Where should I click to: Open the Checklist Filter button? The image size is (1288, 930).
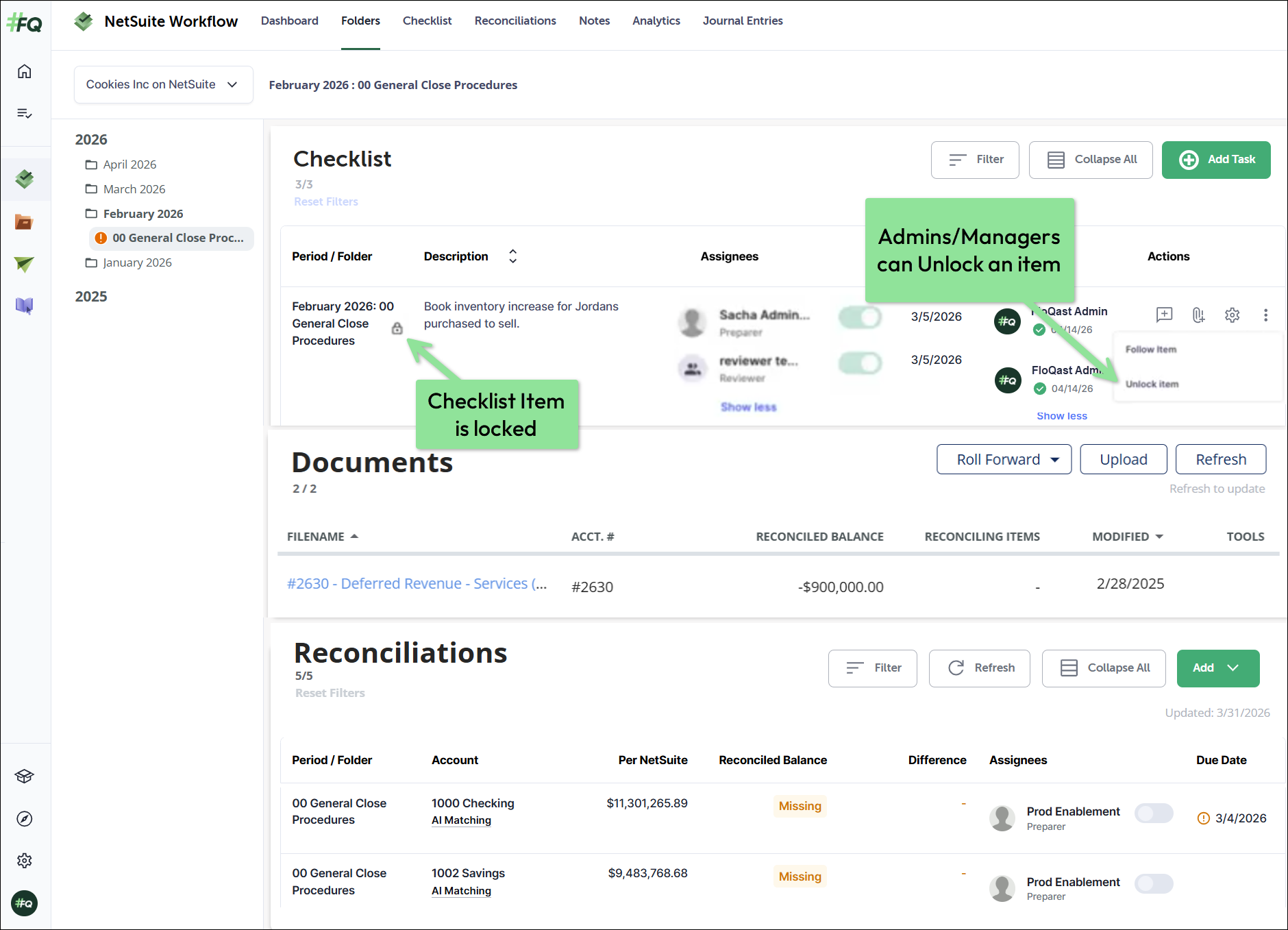coord(975,160)
